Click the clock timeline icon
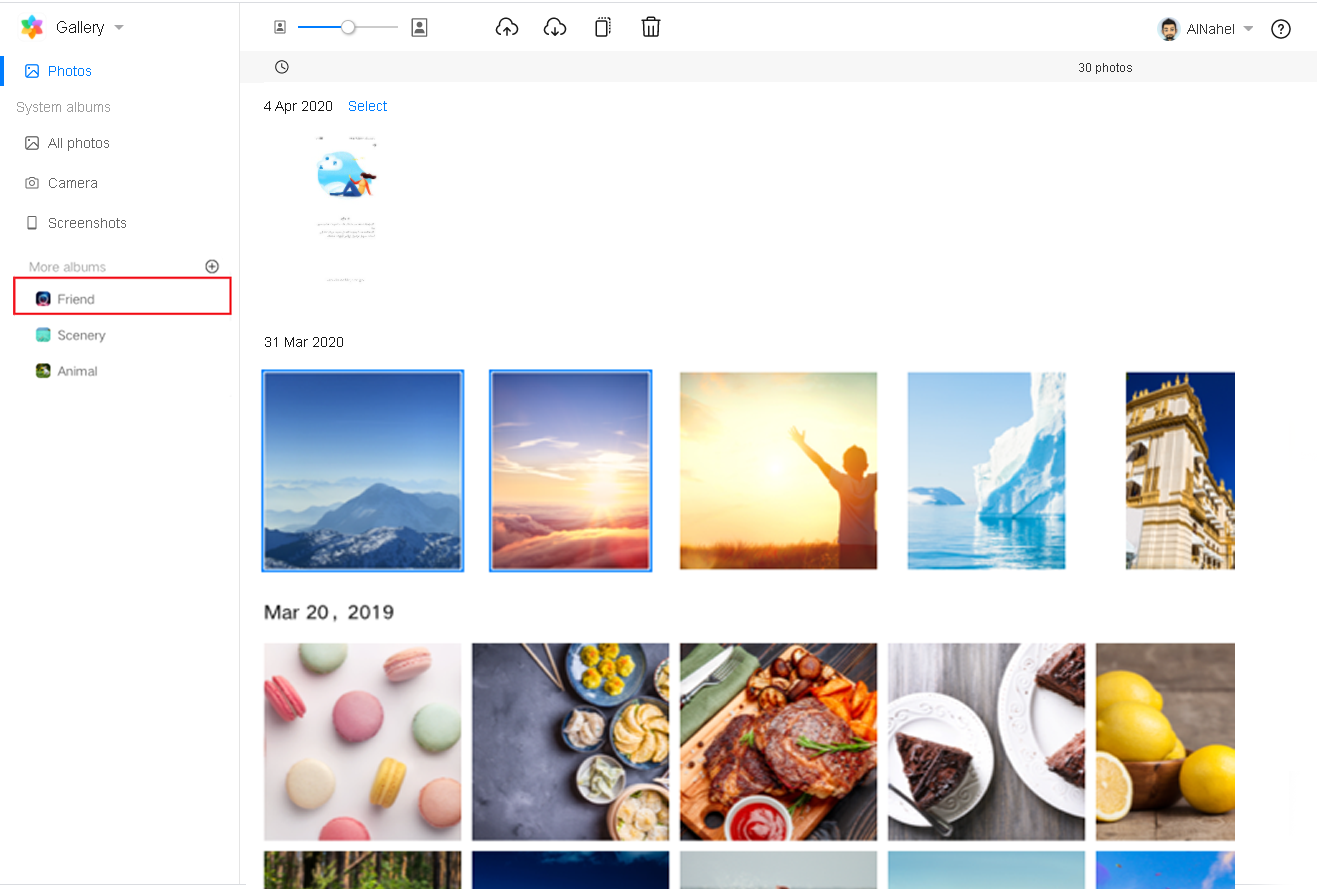Viewport: 1317px width, 889px height. (282, 67)
